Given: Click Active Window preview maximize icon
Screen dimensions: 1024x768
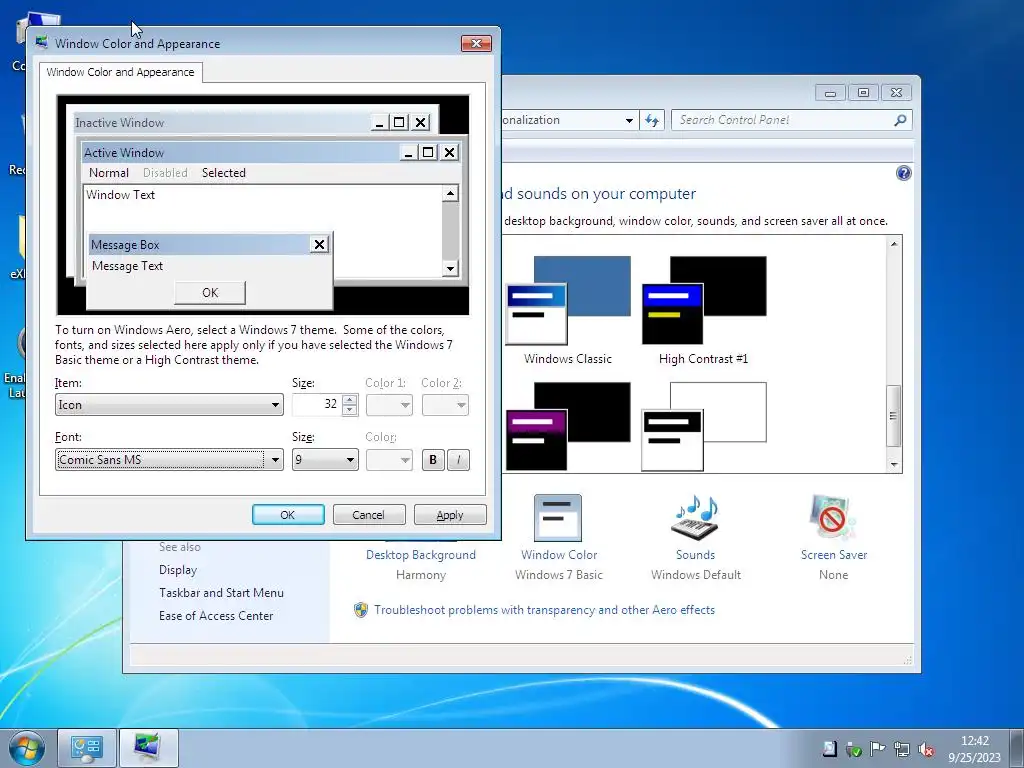Looking at the screenshot, I should (428, 152).
